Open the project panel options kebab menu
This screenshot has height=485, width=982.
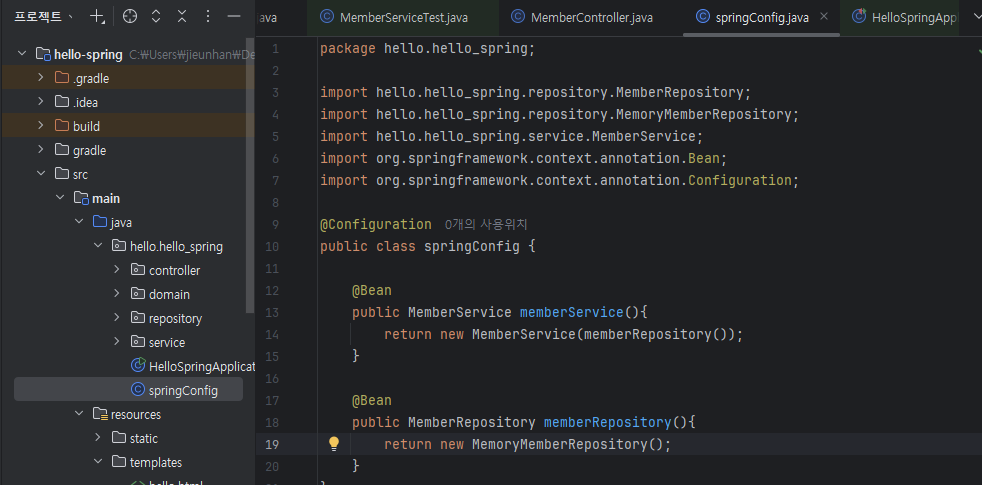pyautogui.click(x=208, y=17)
